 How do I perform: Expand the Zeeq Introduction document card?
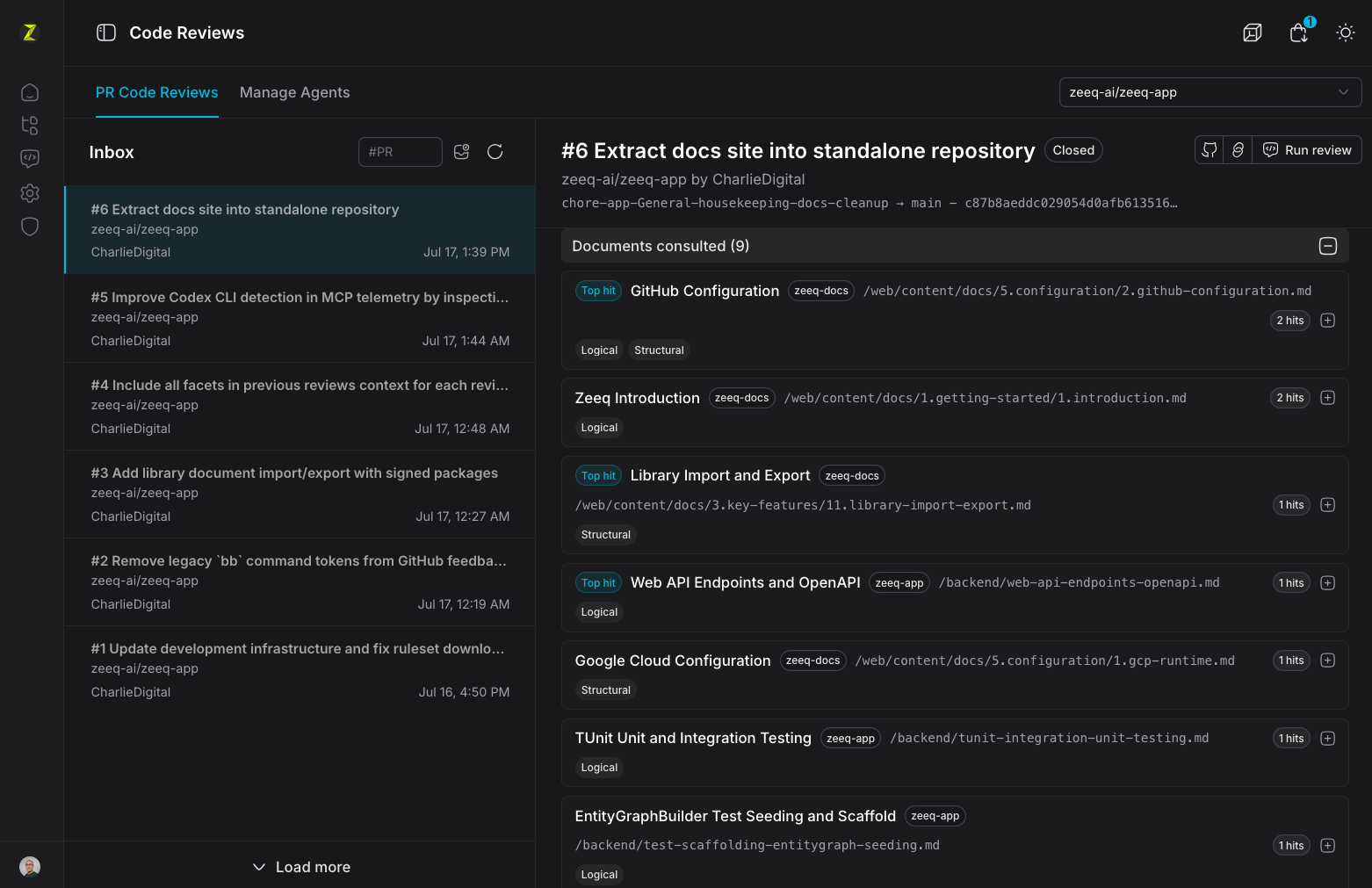pos(1328,398)
